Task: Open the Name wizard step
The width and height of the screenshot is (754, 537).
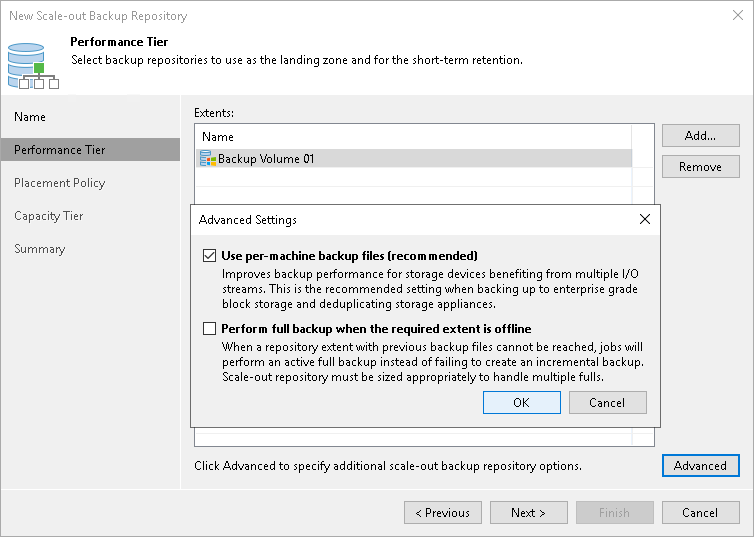Action: (30, 117)
